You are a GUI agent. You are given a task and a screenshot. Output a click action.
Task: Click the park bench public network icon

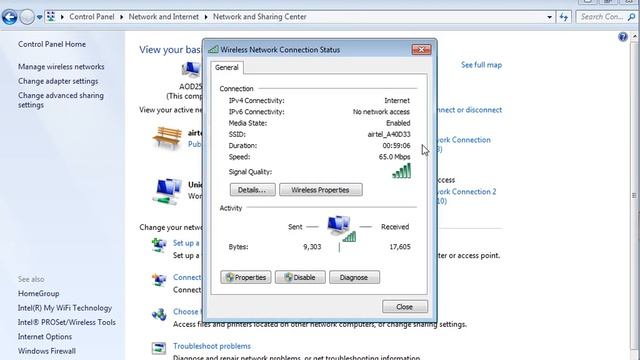coord(167,138)
